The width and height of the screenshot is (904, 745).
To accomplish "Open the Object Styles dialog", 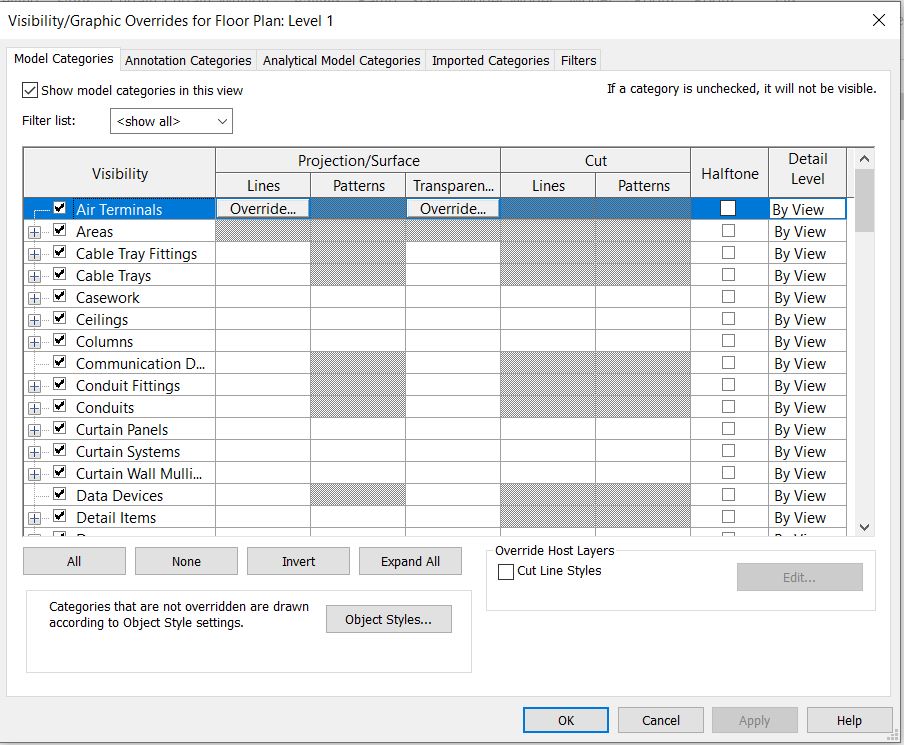I will (x=388, y=618).
